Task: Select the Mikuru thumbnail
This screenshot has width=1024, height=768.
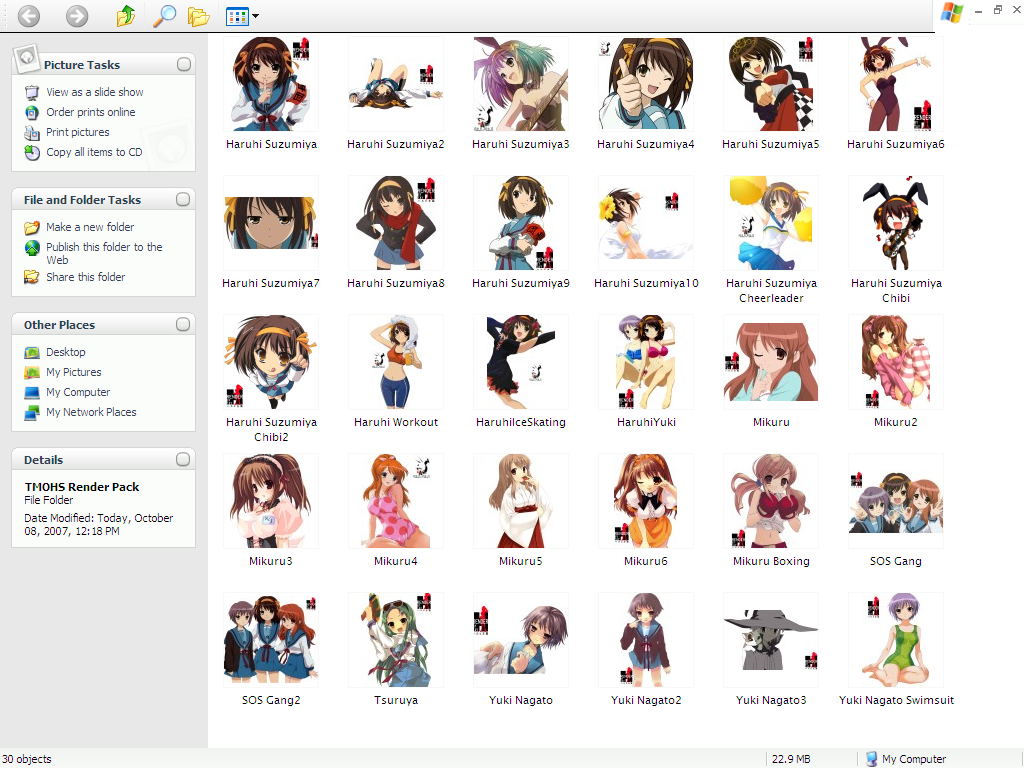Action: pyautogui.click(x=771, y=362)
